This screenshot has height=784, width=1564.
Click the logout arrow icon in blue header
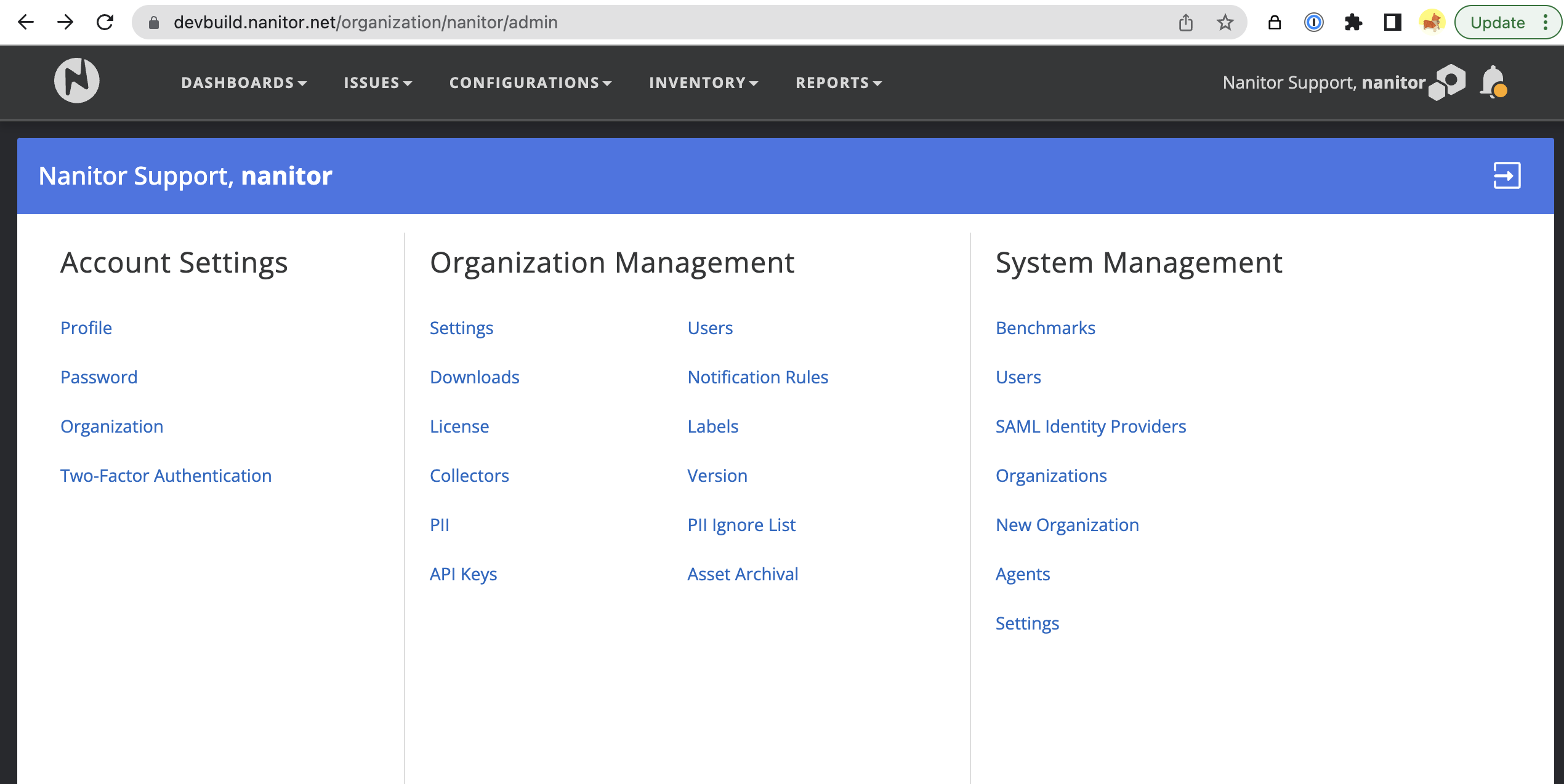point(1506,176)
